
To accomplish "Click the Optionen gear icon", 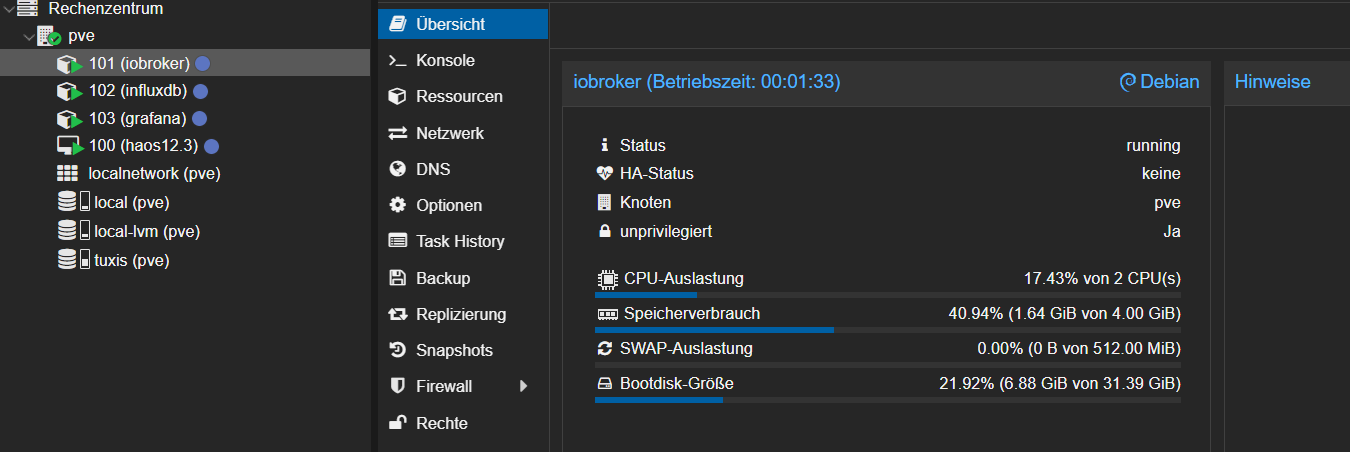I will (x=397, y=205).
